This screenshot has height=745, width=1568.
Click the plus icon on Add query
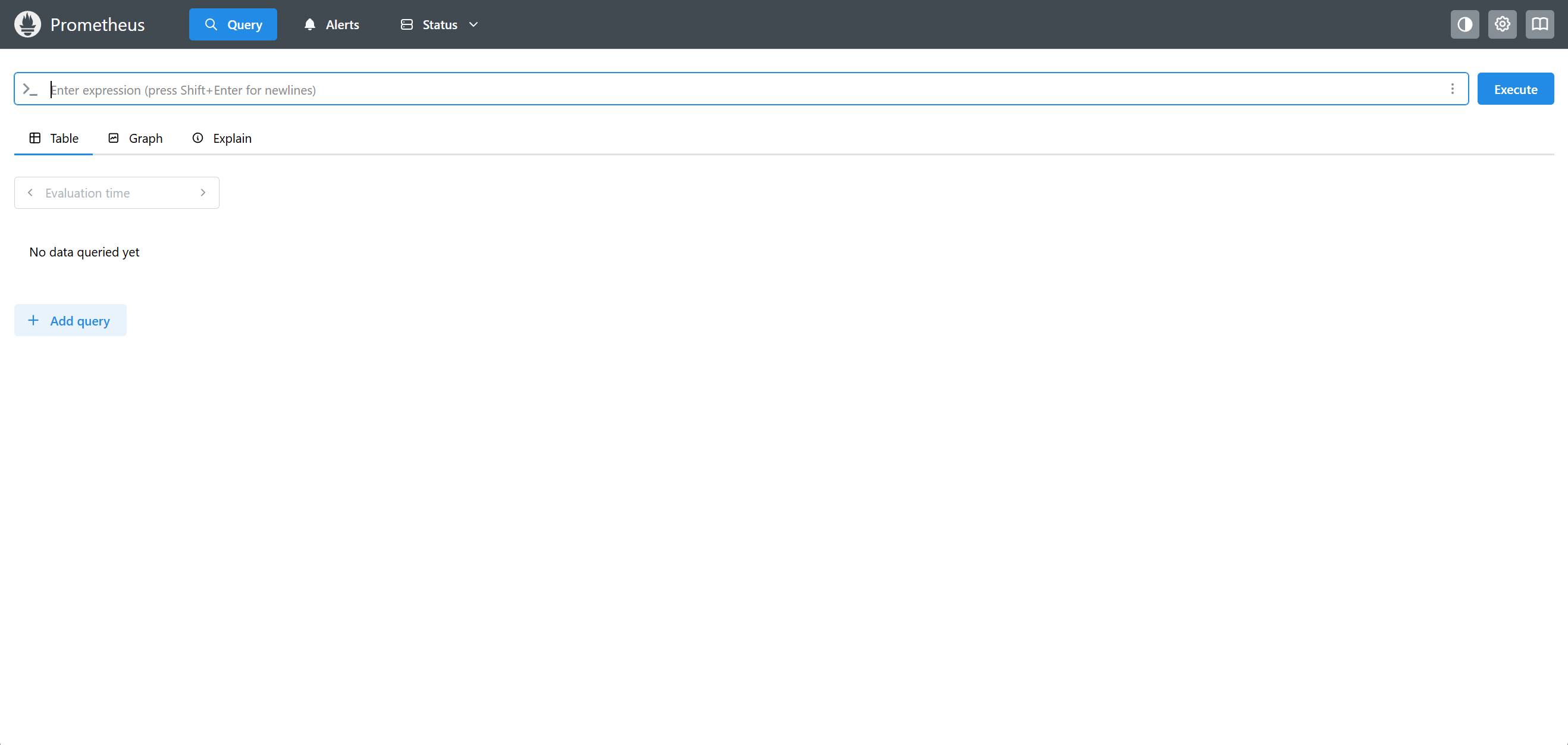(33, 320)
